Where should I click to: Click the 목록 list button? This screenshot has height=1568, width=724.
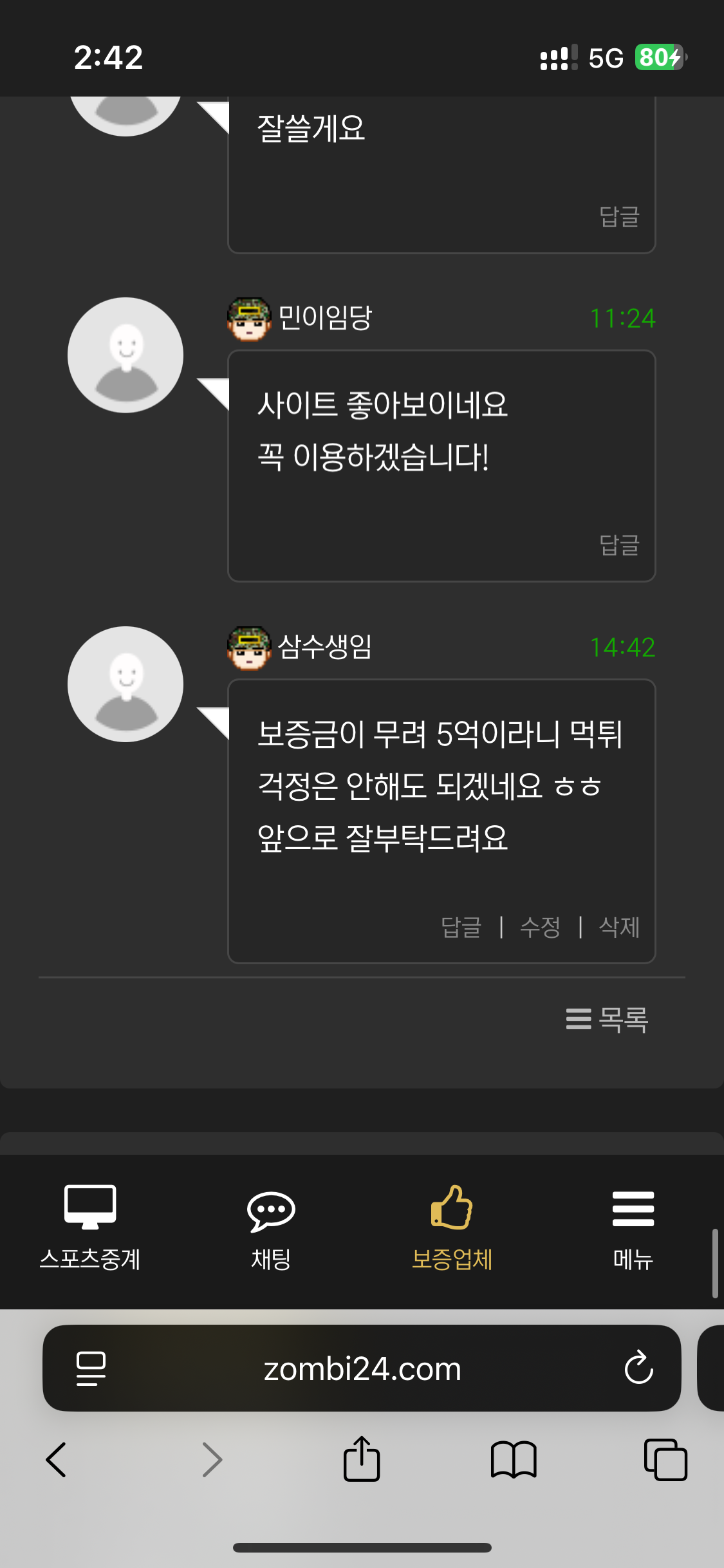click(x=607, y=1019)
